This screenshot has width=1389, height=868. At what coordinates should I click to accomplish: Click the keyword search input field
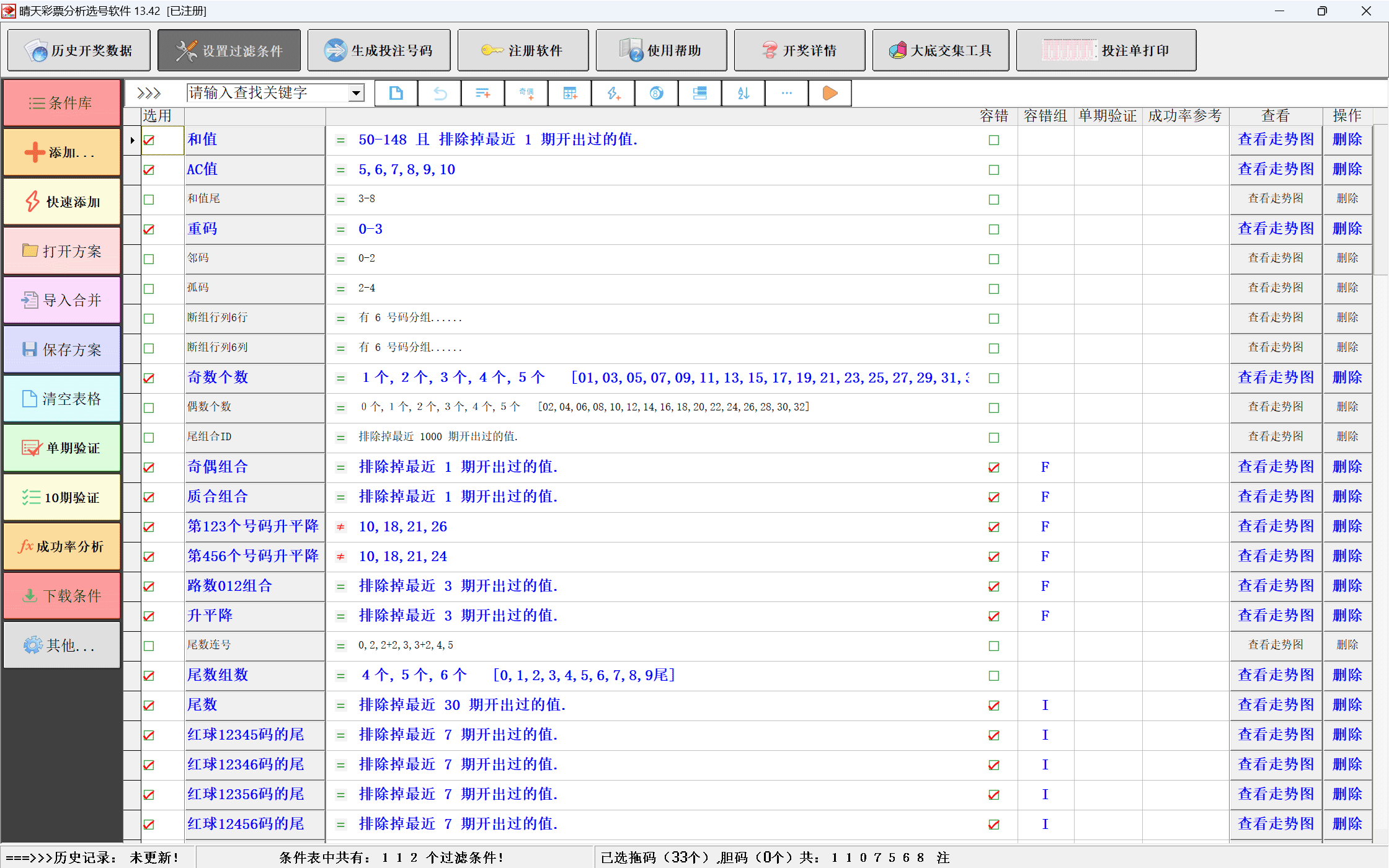(x=267, y=93)
